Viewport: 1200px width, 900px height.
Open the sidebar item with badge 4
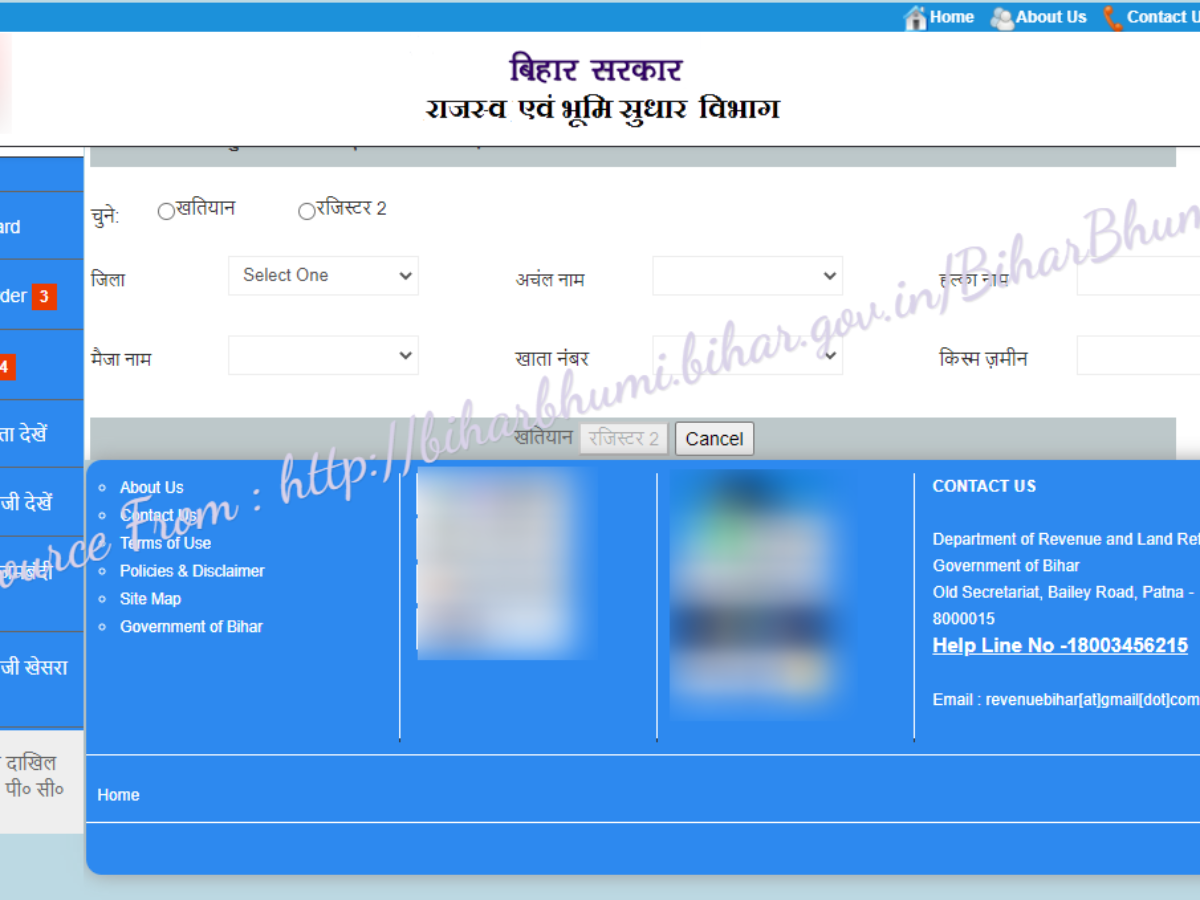[x=41, y=366]
